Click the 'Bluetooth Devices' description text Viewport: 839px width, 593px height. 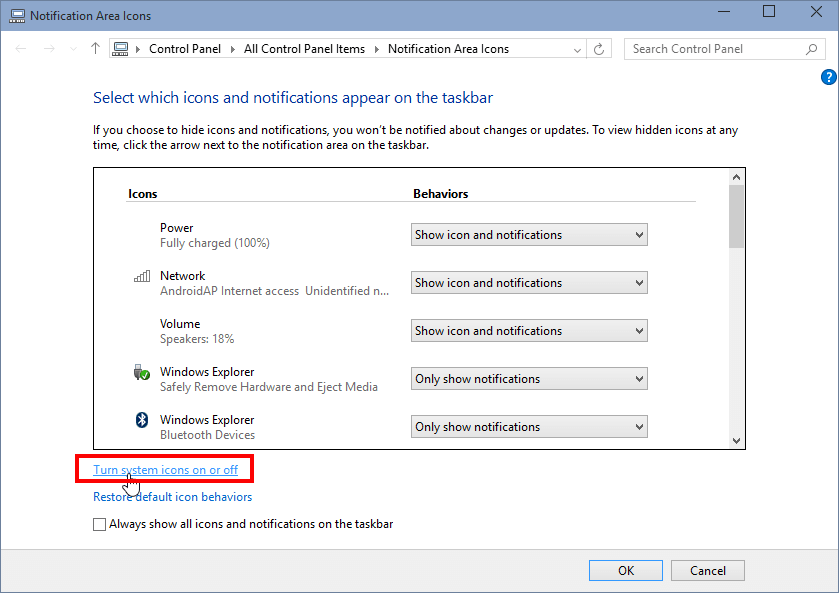coord(207,435)
